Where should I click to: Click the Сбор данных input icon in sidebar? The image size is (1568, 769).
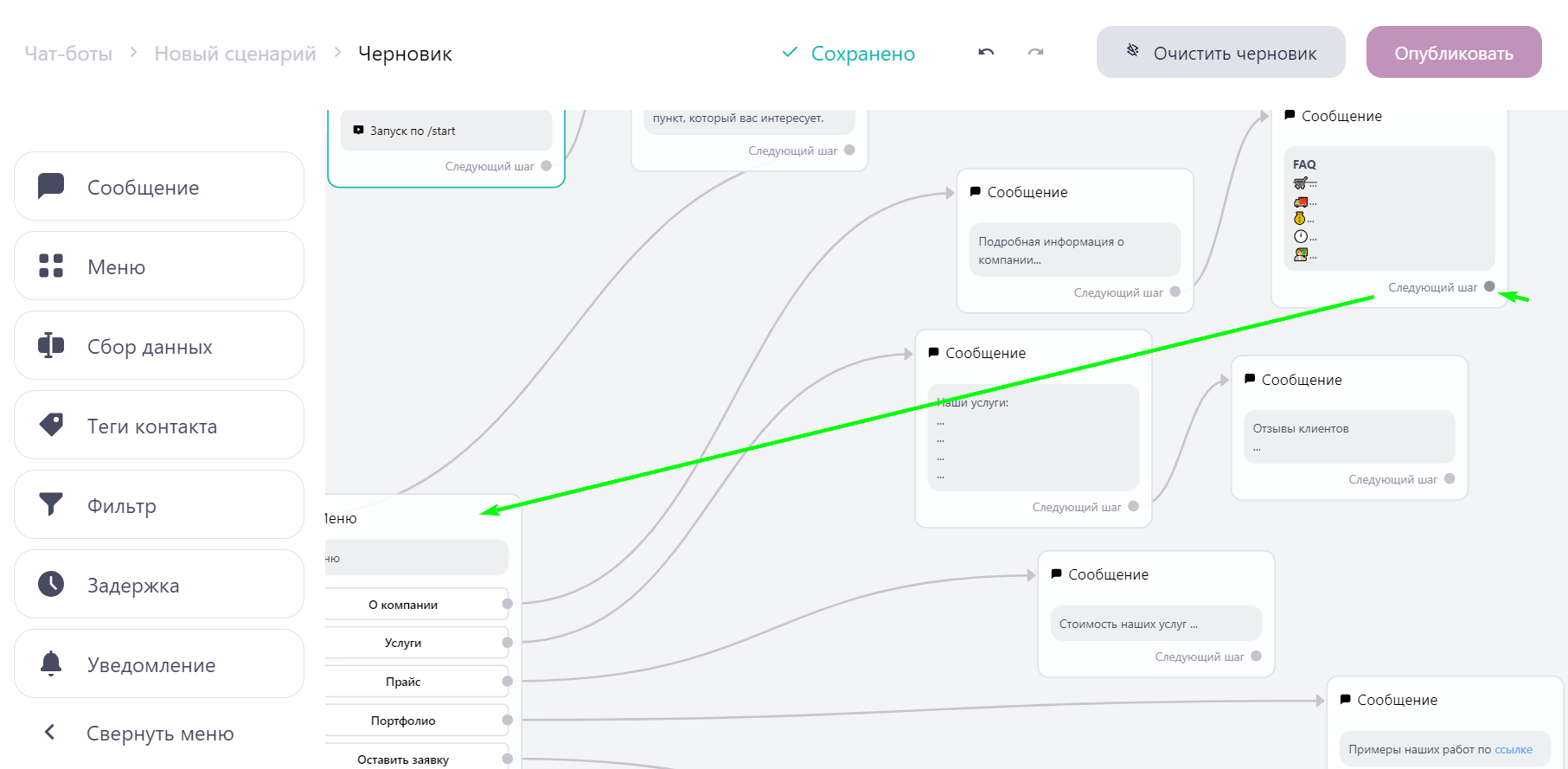click(x=51, y=345)
